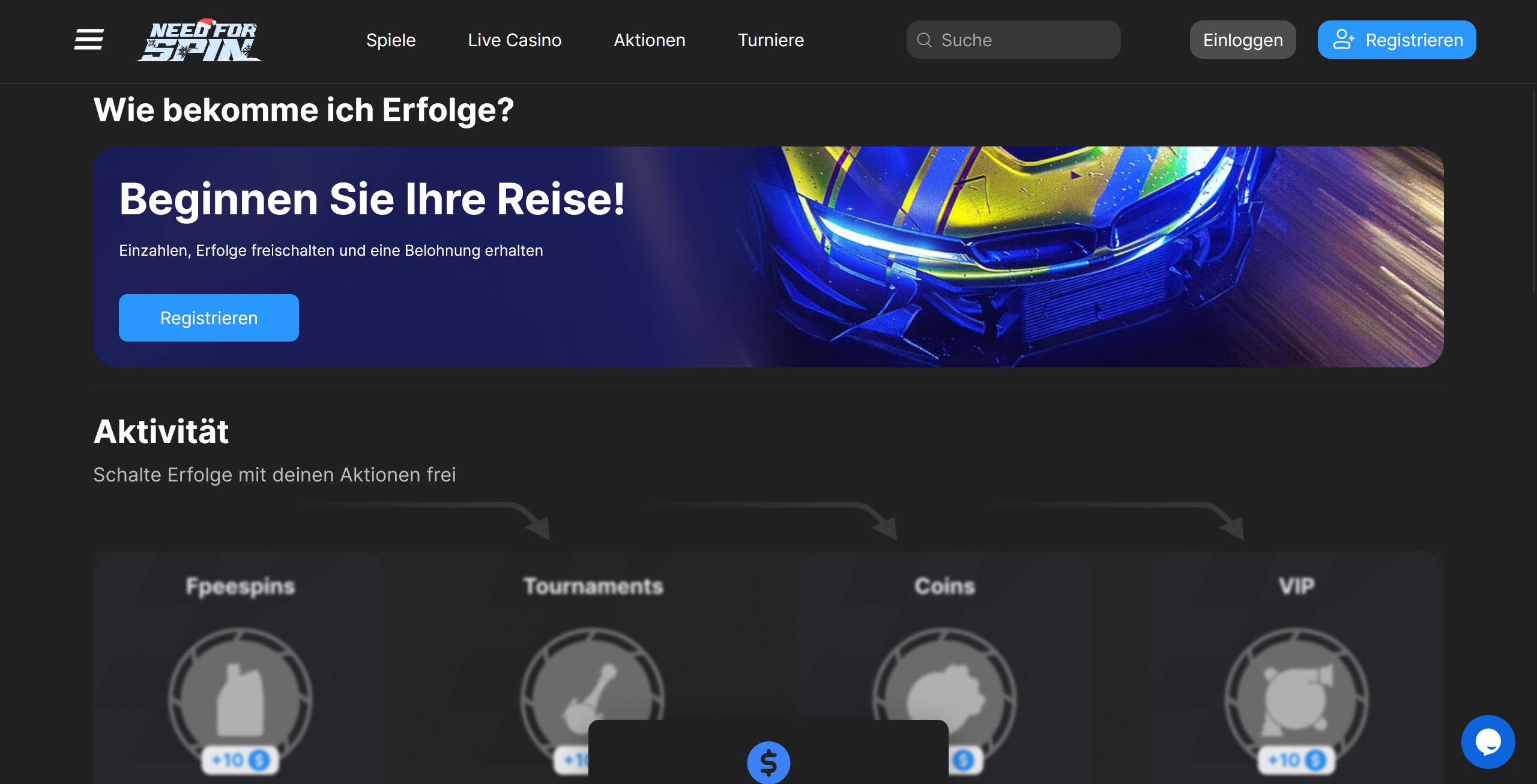
Task: Click Registrieren in the banner
Action: pos(209,318)
